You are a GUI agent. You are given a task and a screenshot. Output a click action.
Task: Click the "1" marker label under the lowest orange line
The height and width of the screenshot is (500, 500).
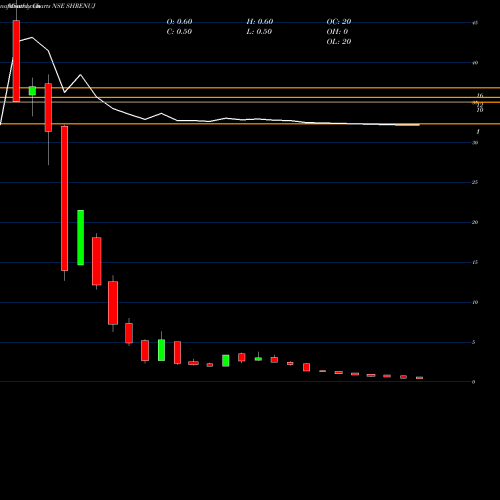478,132
